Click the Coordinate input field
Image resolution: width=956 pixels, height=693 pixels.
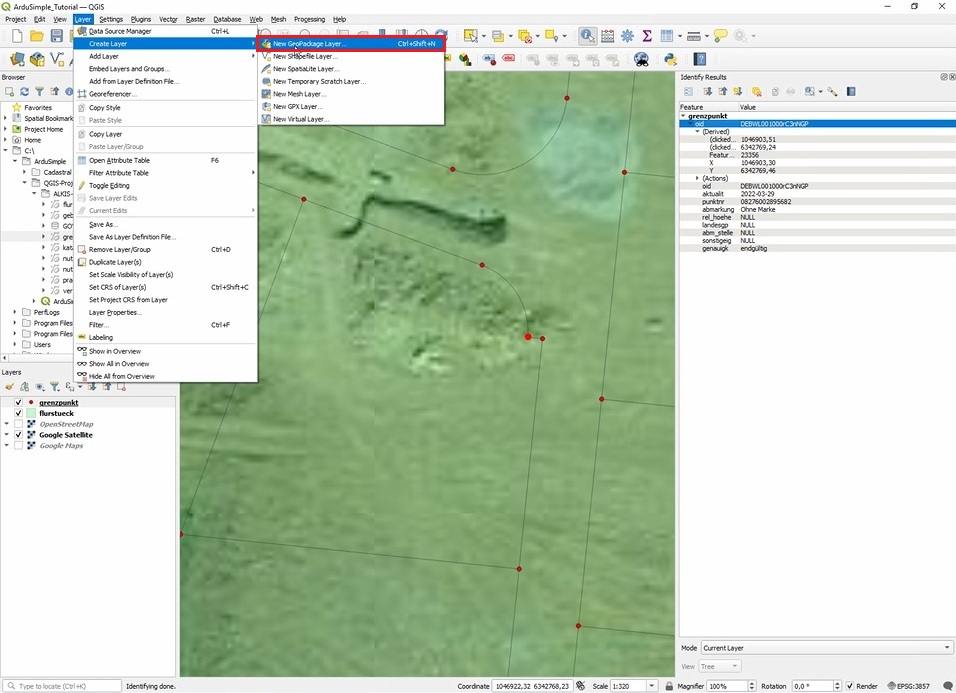(x=531, y=686)
